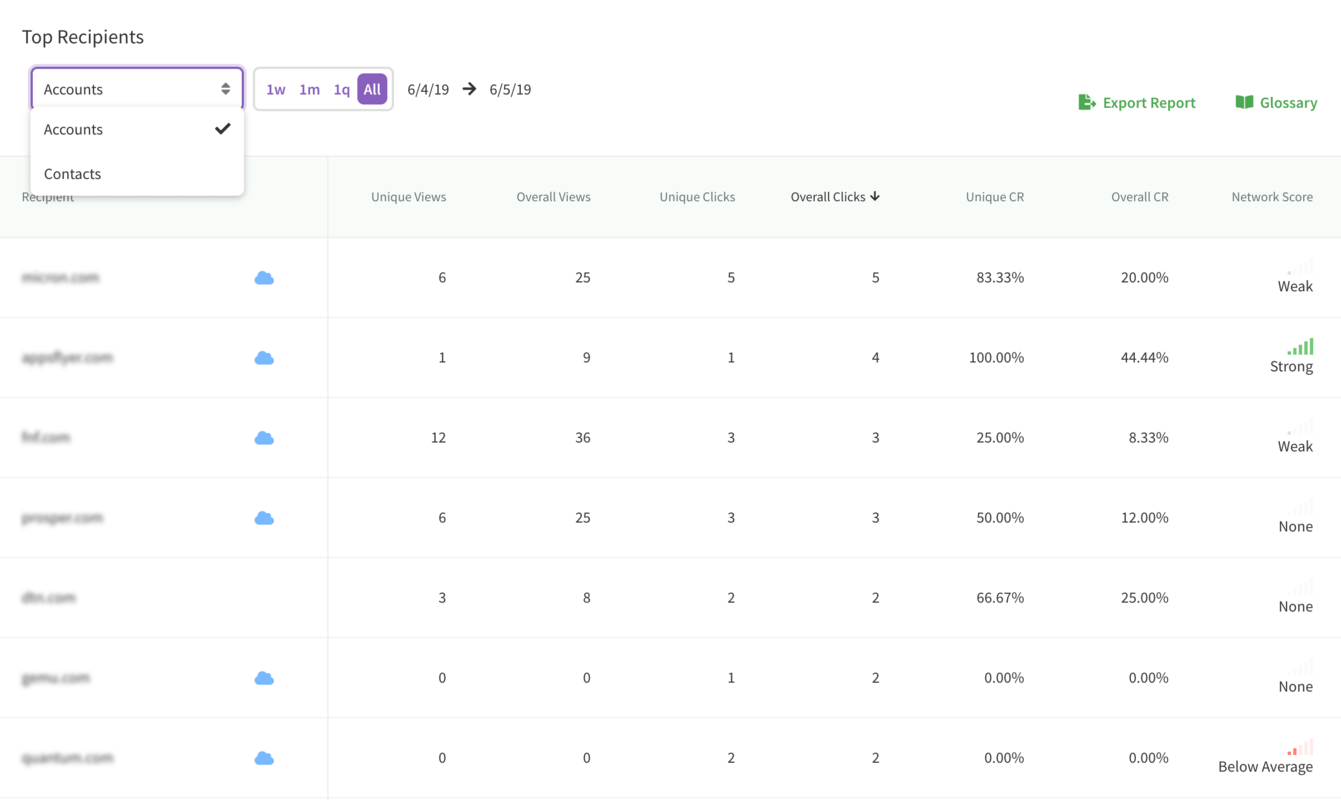
Task: Click the Weak network score indicator for fnf.com
Action: 1296,438
